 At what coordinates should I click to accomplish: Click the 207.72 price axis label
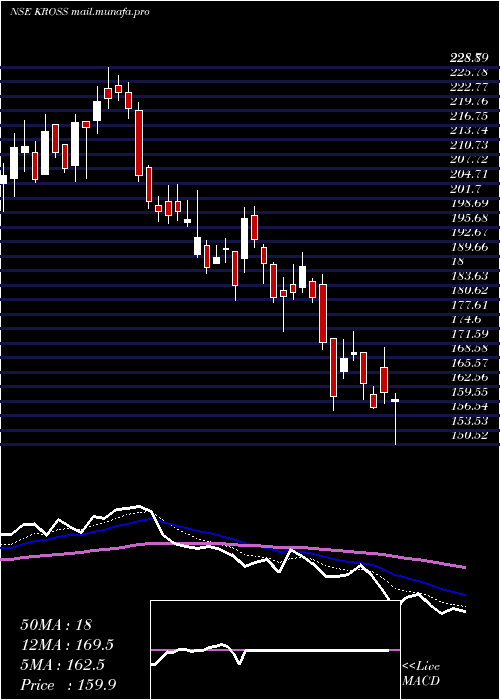click(x=469, y=159)
